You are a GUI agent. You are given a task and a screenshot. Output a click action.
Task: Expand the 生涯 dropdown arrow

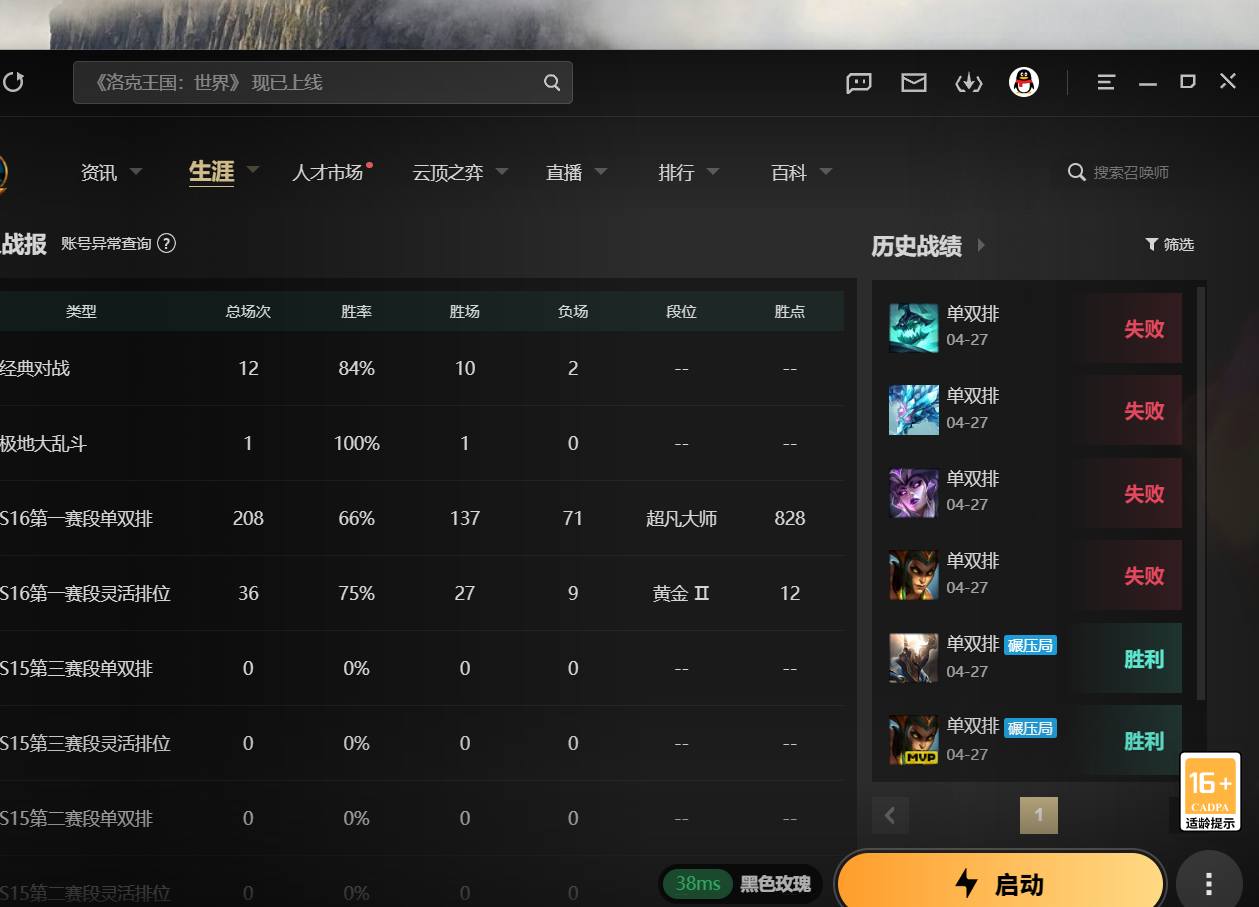(253, 170)
